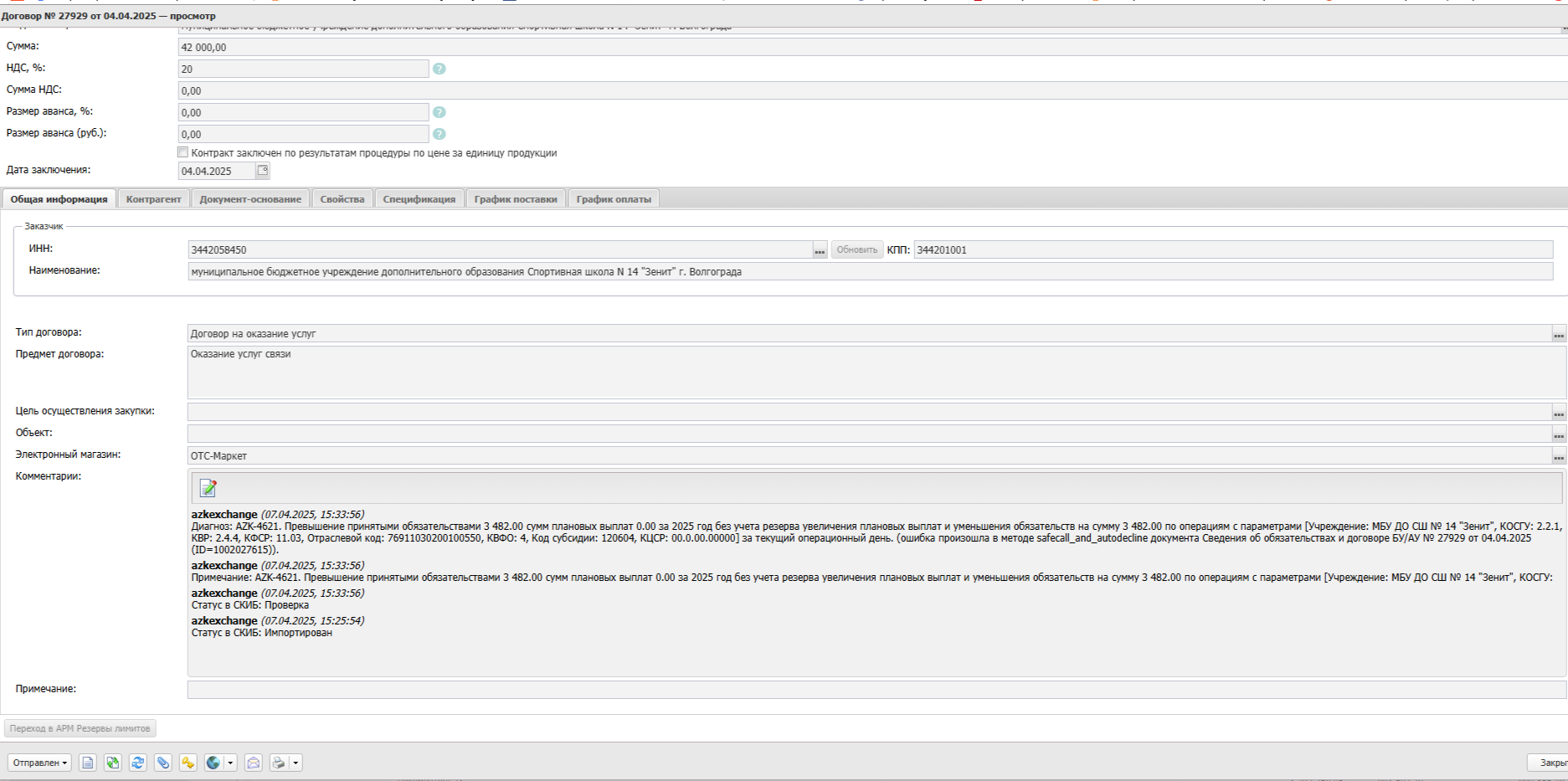Click the yellow key icon in toolbar
The width and height of the screenshot is (1568, 781).
tap(188, 763)
